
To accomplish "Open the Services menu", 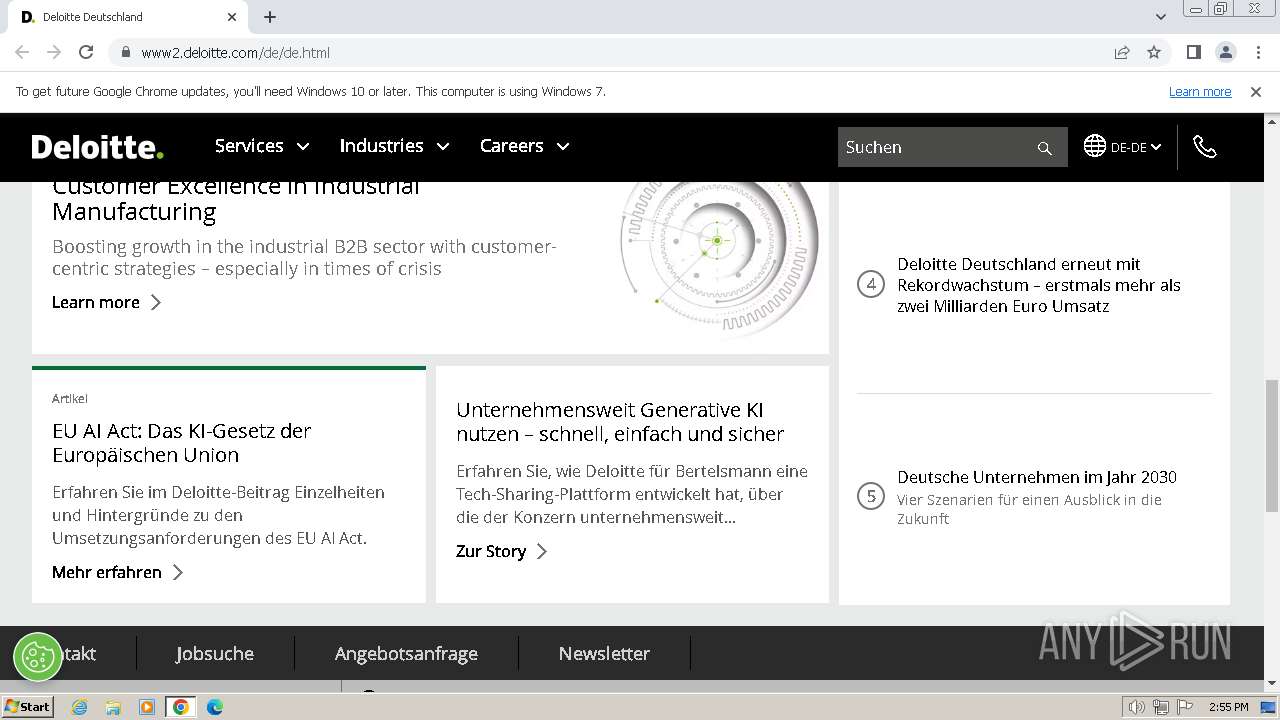I will [x=262, y=146].
